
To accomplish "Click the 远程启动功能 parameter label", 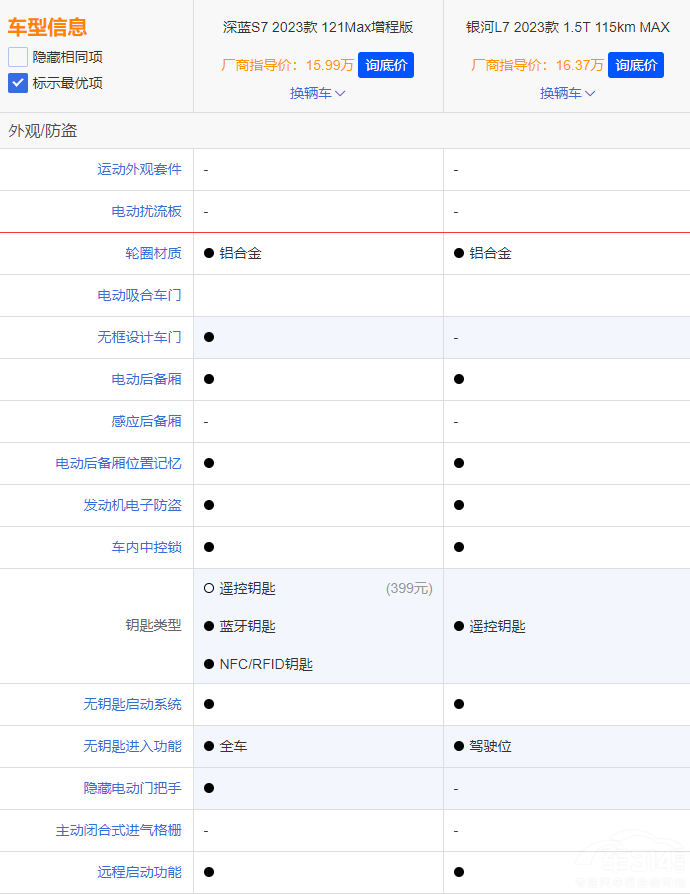I will pyautogui.click(x=139, y=872).
